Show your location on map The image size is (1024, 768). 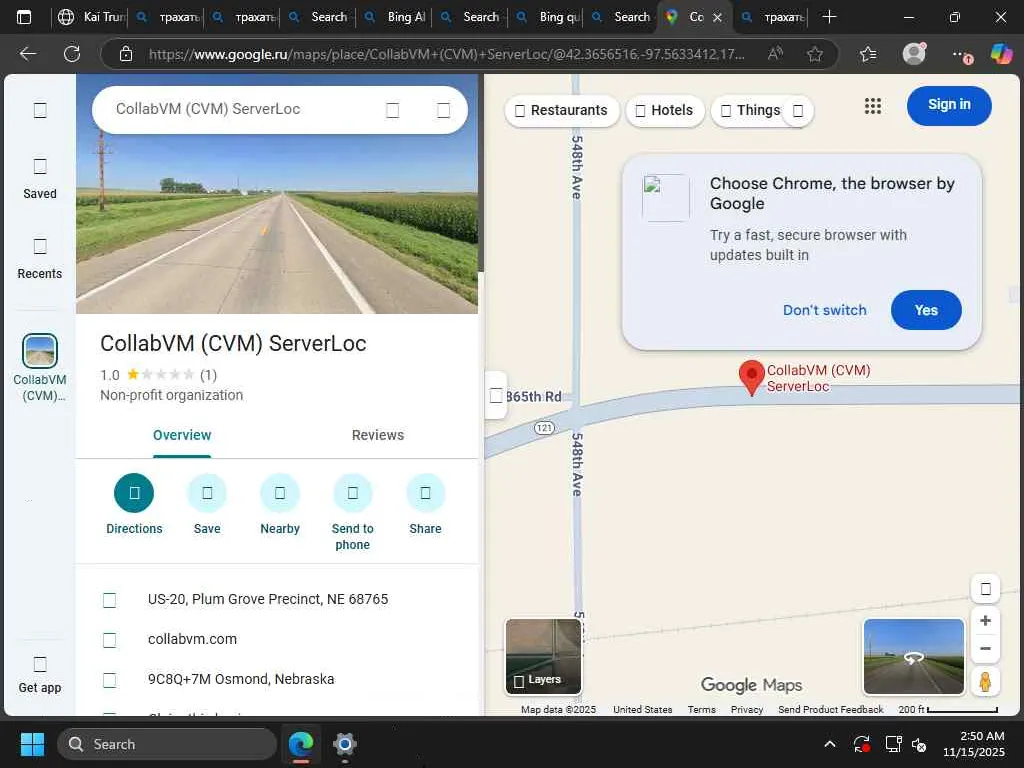point(985,589)
